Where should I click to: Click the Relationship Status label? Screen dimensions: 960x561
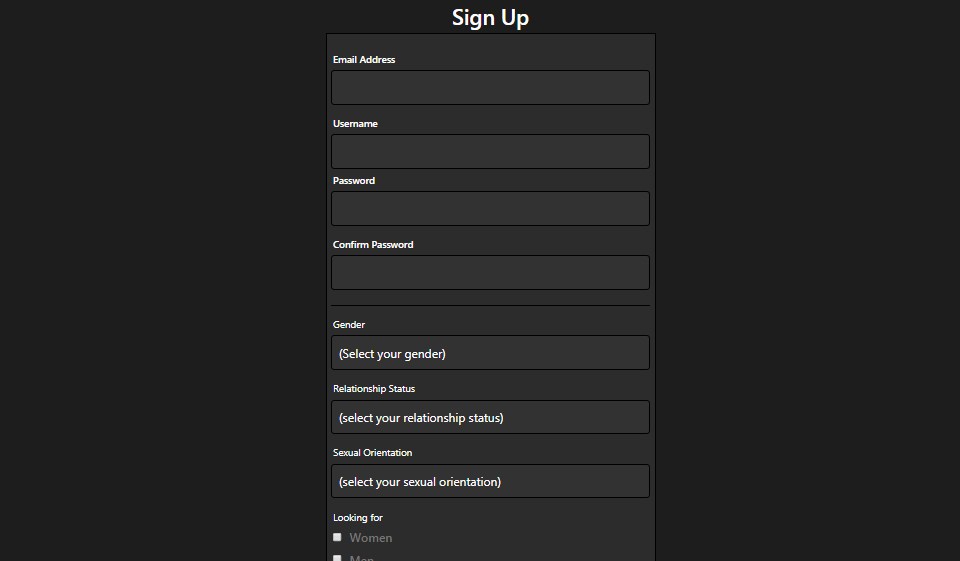[x=373, y=389]
